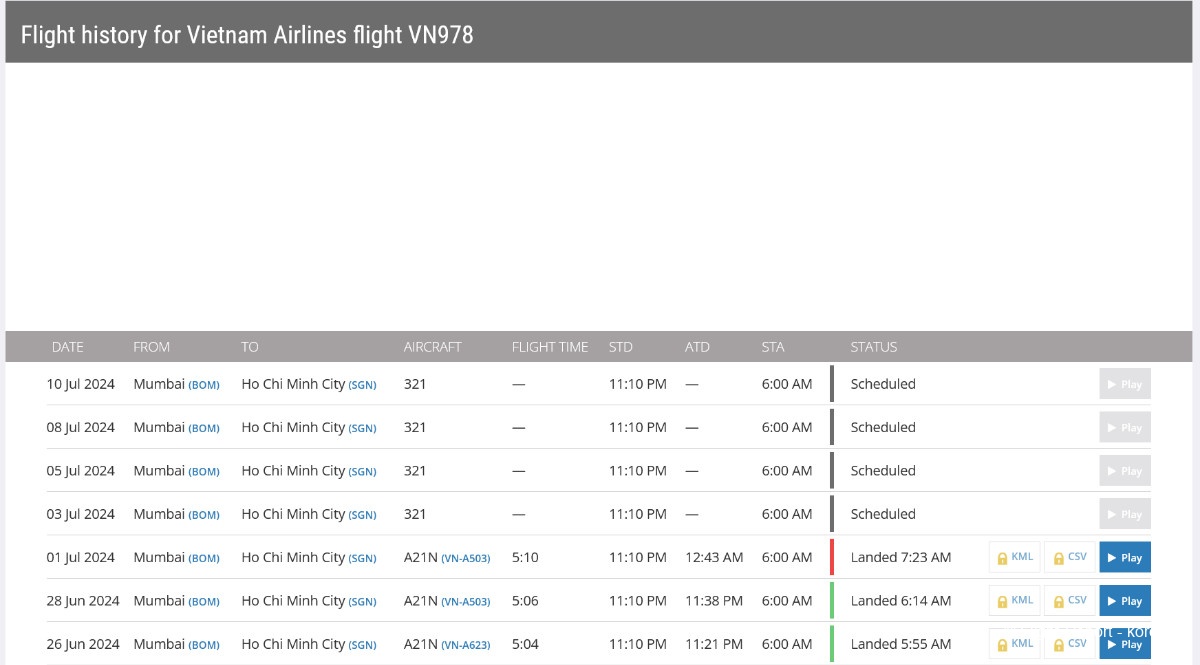
Task: Click disabled Play for 05 Jul 2024
Action: click(1125, 471)
